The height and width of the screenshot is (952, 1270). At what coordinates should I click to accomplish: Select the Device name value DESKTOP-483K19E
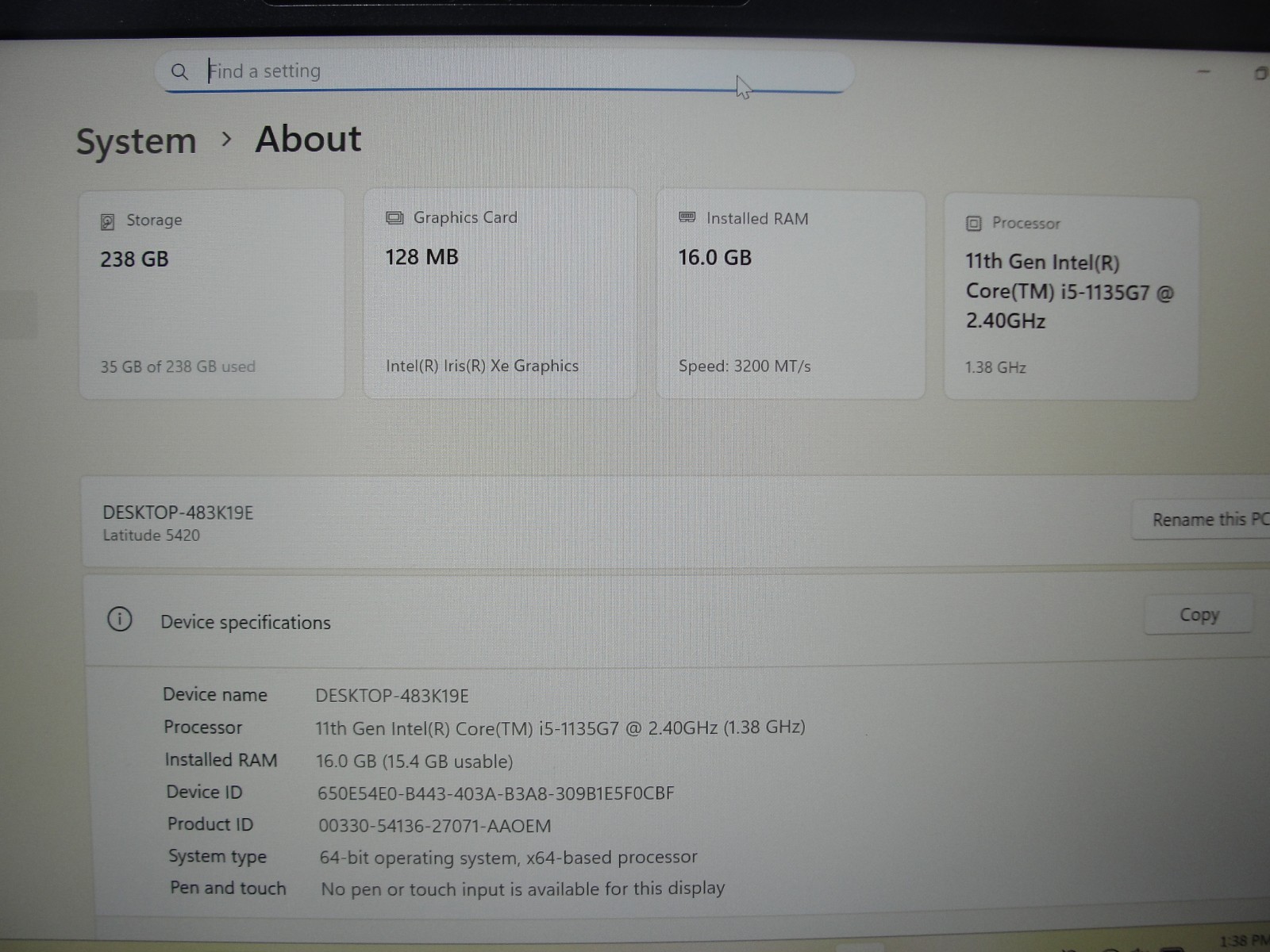click(x=392, y=696)
